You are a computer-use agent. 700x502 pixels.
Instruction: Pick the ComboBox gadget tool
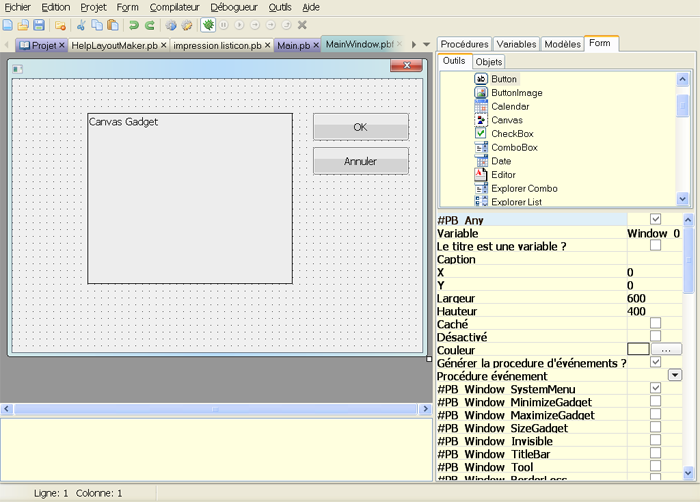pos(513,148)
